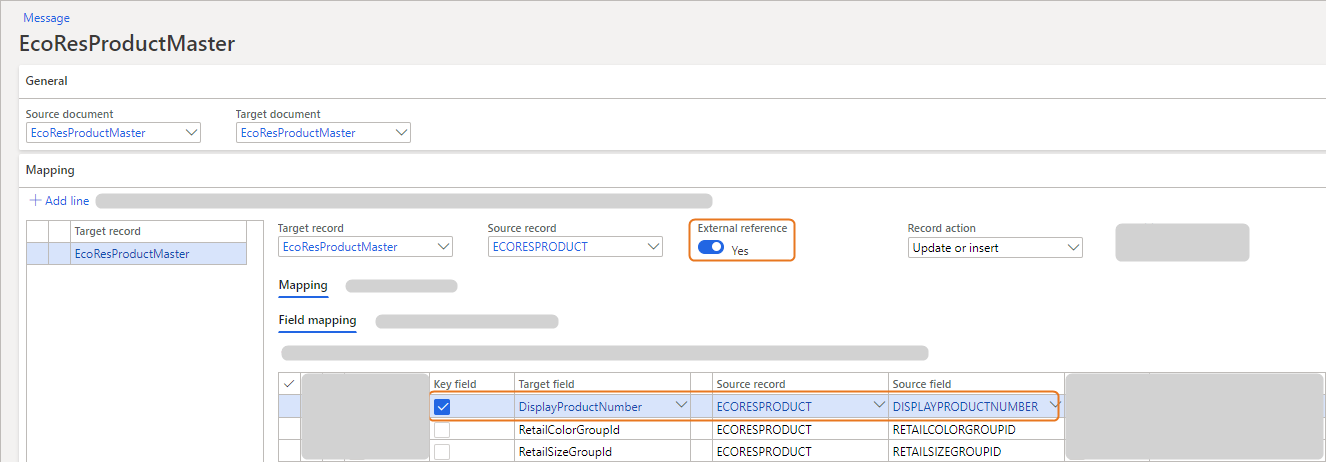The width and height of the screenshot is (1326, 462).
Task: Select EcoResProductMaster row in Target record list
Action: click(132, 254)
